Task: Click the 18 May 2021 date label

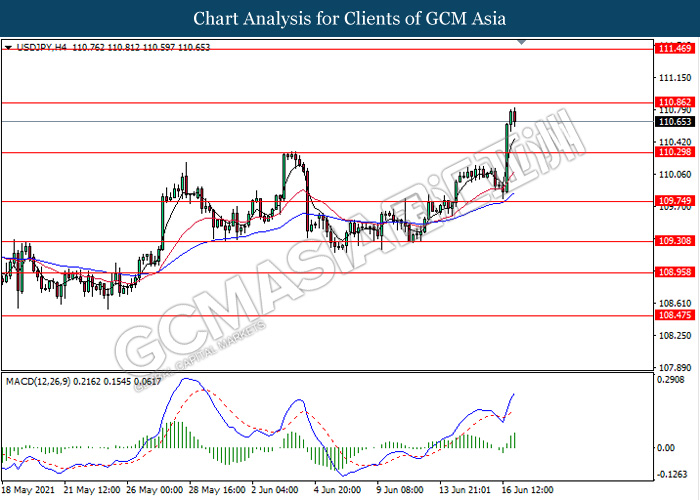Action: 29,490
